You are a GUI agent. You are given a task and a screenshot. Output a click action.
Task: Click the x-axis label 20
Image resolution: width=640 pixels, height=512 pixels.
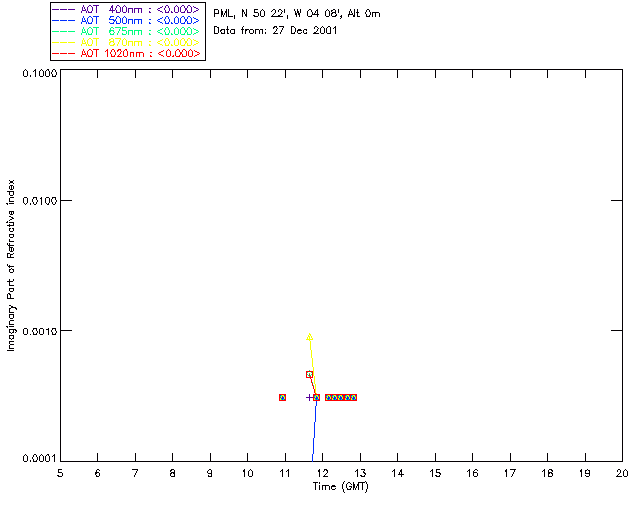click(622, 473)
